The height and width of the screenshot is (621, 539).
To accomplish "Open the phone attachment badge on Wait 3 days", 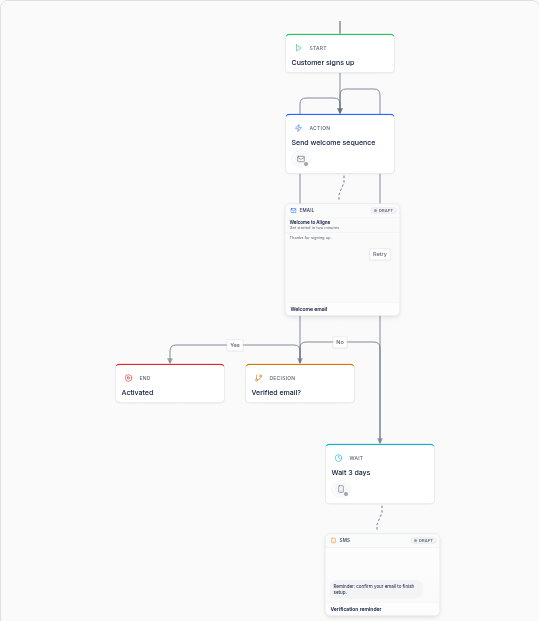I will point(341,489).
